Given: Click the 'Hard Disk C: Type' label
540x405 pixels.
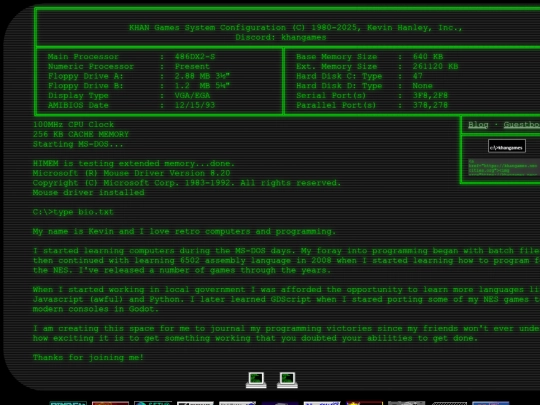Looking at the screenshot, I should pyautogui.click(x=339, y=76).
